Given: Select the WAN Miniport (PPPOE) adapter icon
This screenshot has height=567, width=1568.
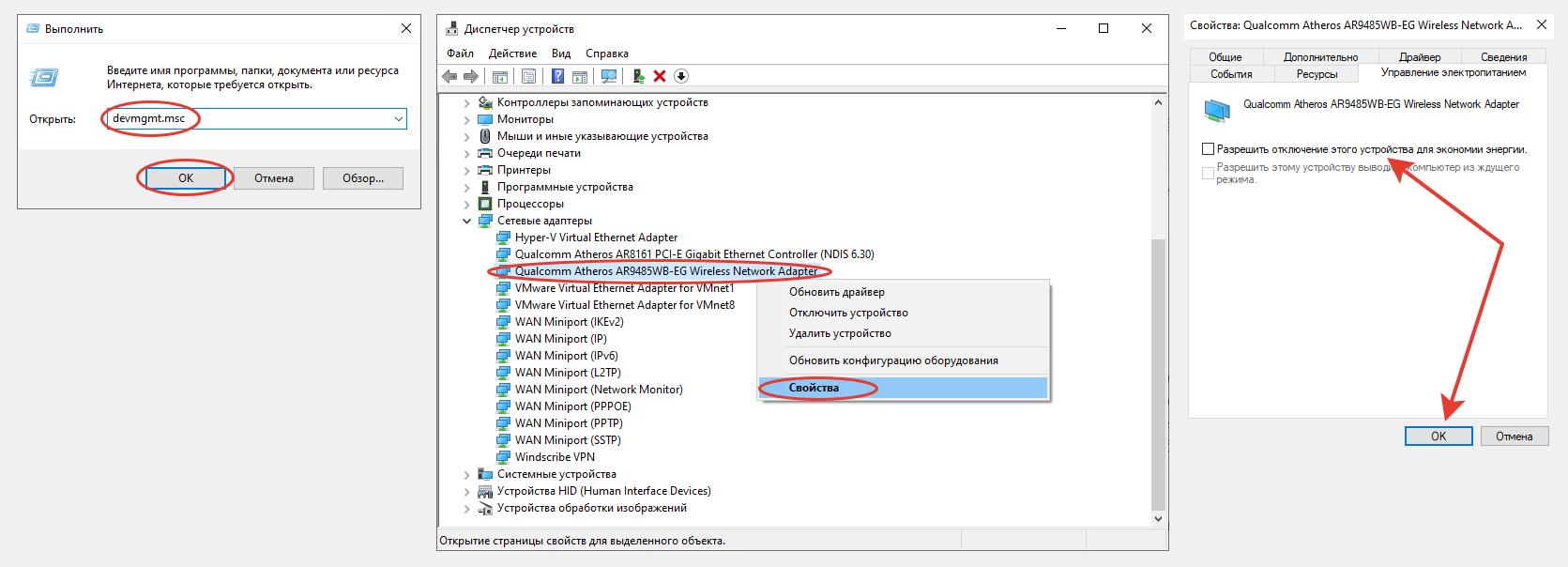Looking at the screenshot, I should click(x=503, y=406).
